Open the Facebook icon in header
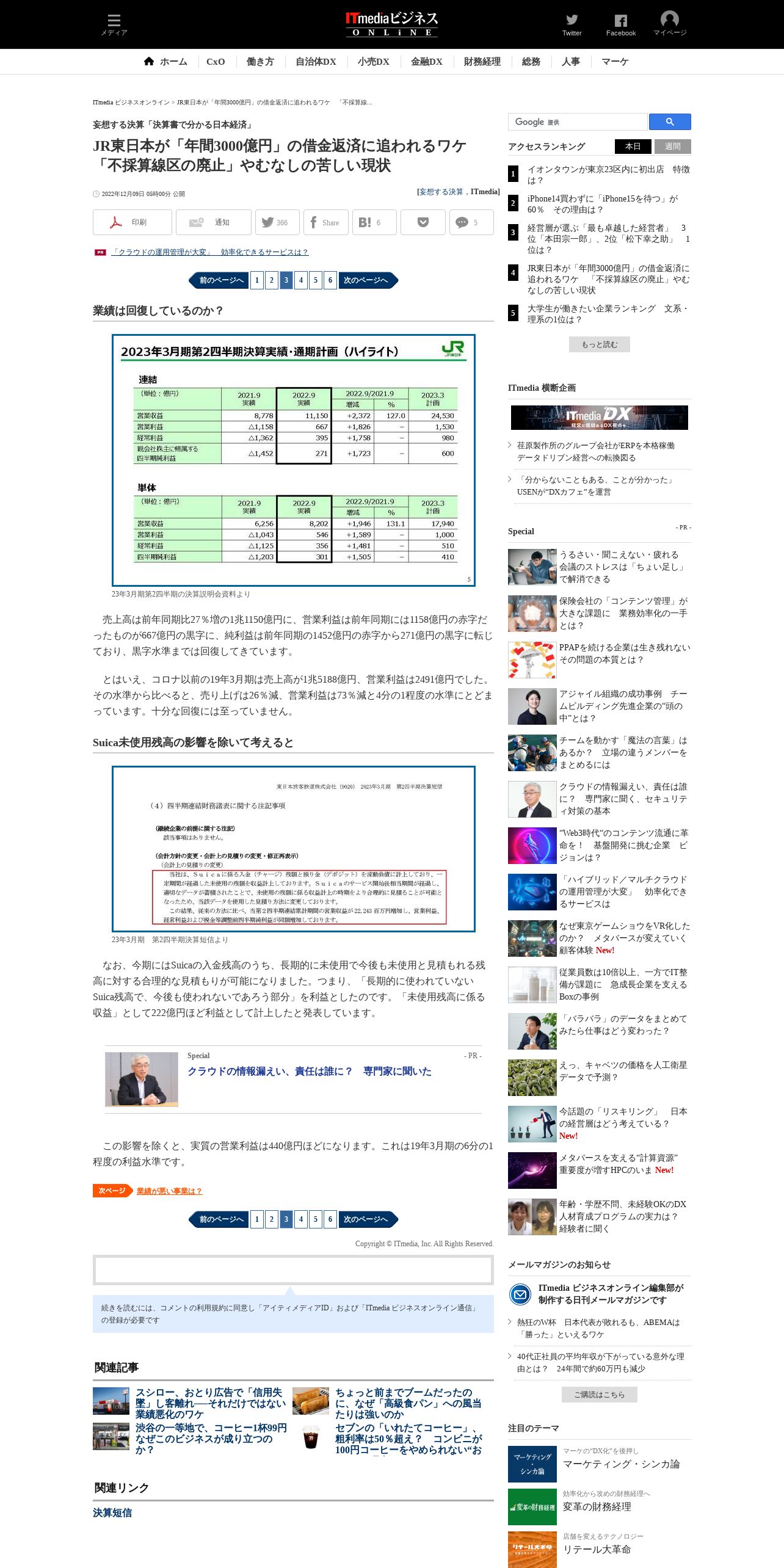Image resolution: width=784 pixels, height=1568 pixels. [620, 24]
